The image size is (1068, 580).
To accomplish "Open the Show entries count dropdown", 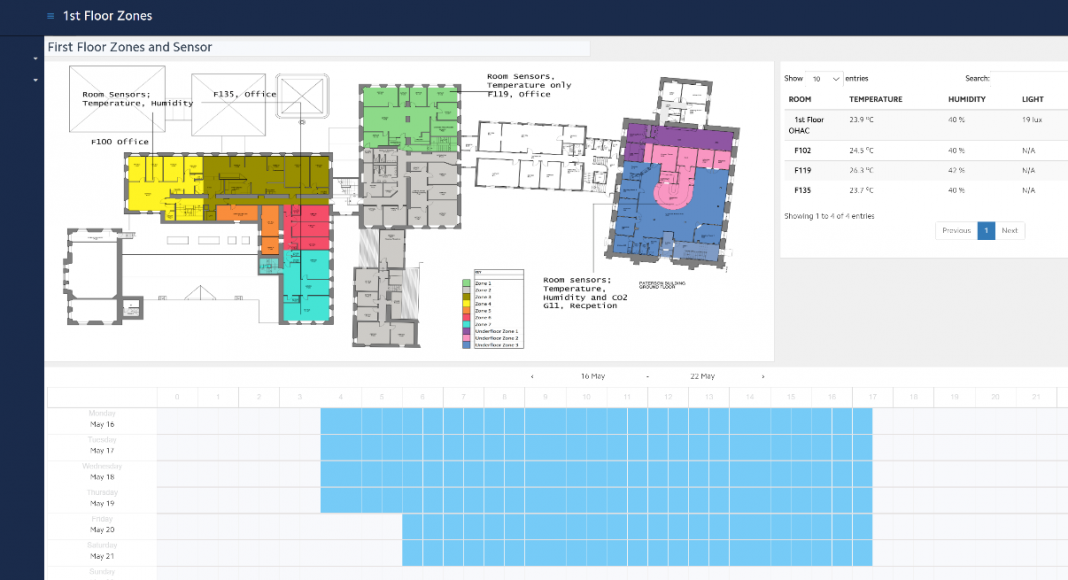I will click(x=825, y=78).
